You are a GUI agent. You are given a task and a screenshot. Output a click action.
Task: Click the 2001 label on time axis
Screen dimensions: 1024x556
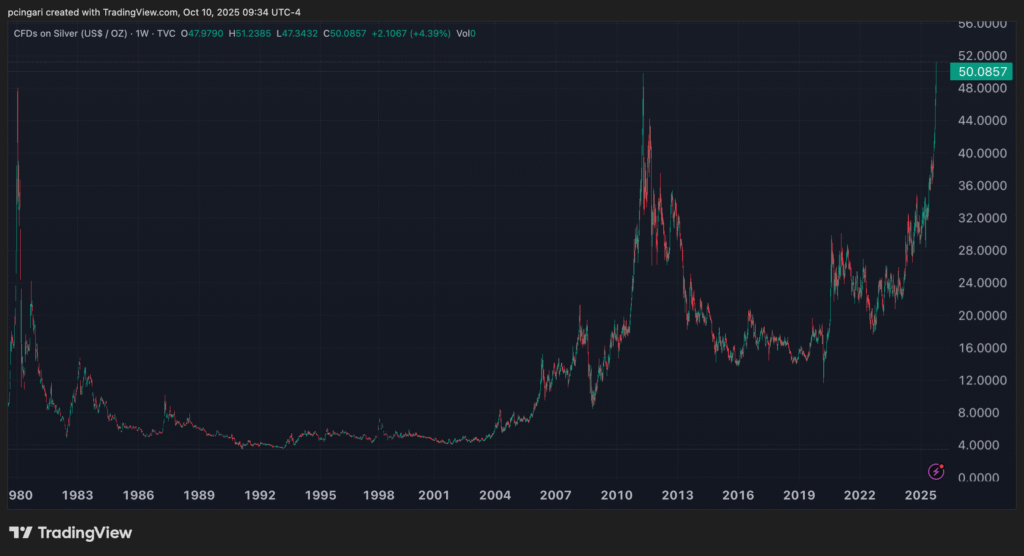[433, 495]
